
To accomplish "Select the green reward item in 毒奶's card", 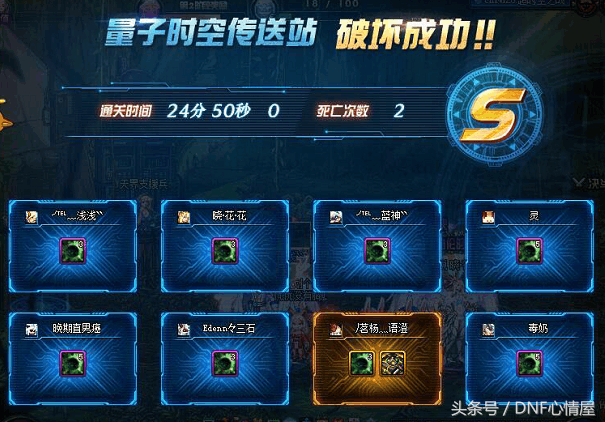I will pyautogui.click(x=529, y=363).
